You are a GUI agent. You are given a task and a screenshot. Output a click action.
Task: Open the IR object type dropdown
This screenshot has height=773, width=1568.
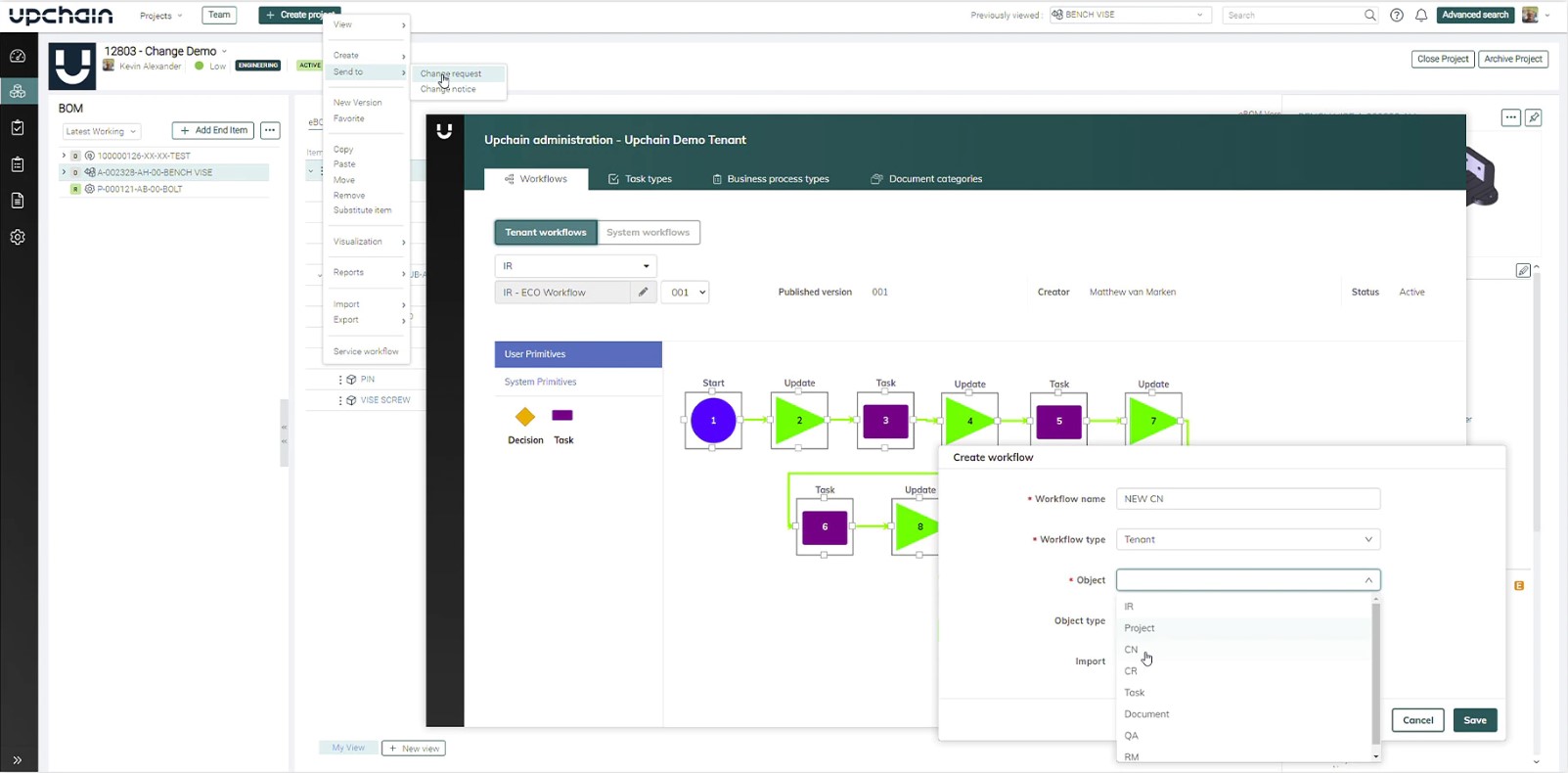click(575, 266)
